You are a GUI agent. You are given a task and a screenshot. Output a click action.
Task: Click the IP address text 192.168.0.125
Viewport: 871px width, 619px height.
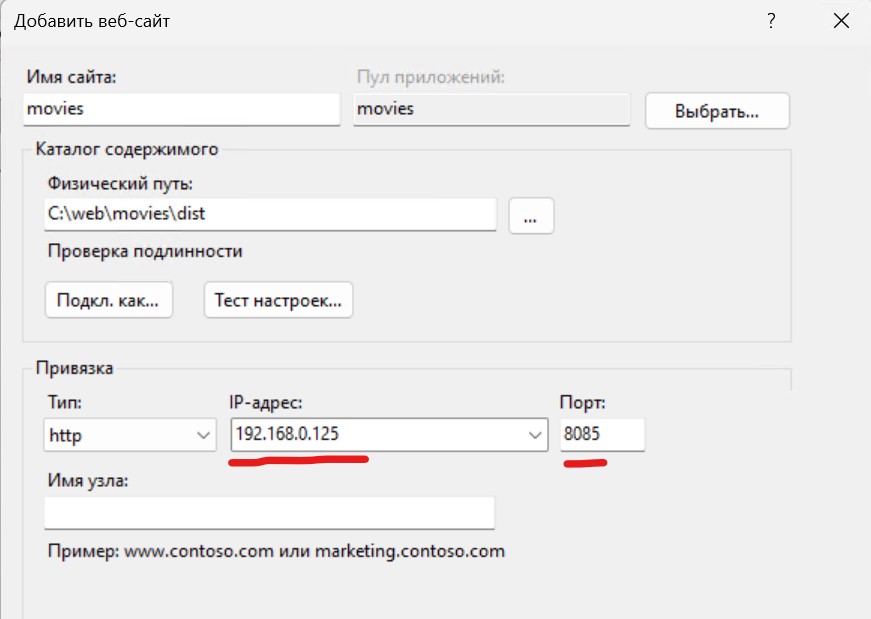pos(293,435)
